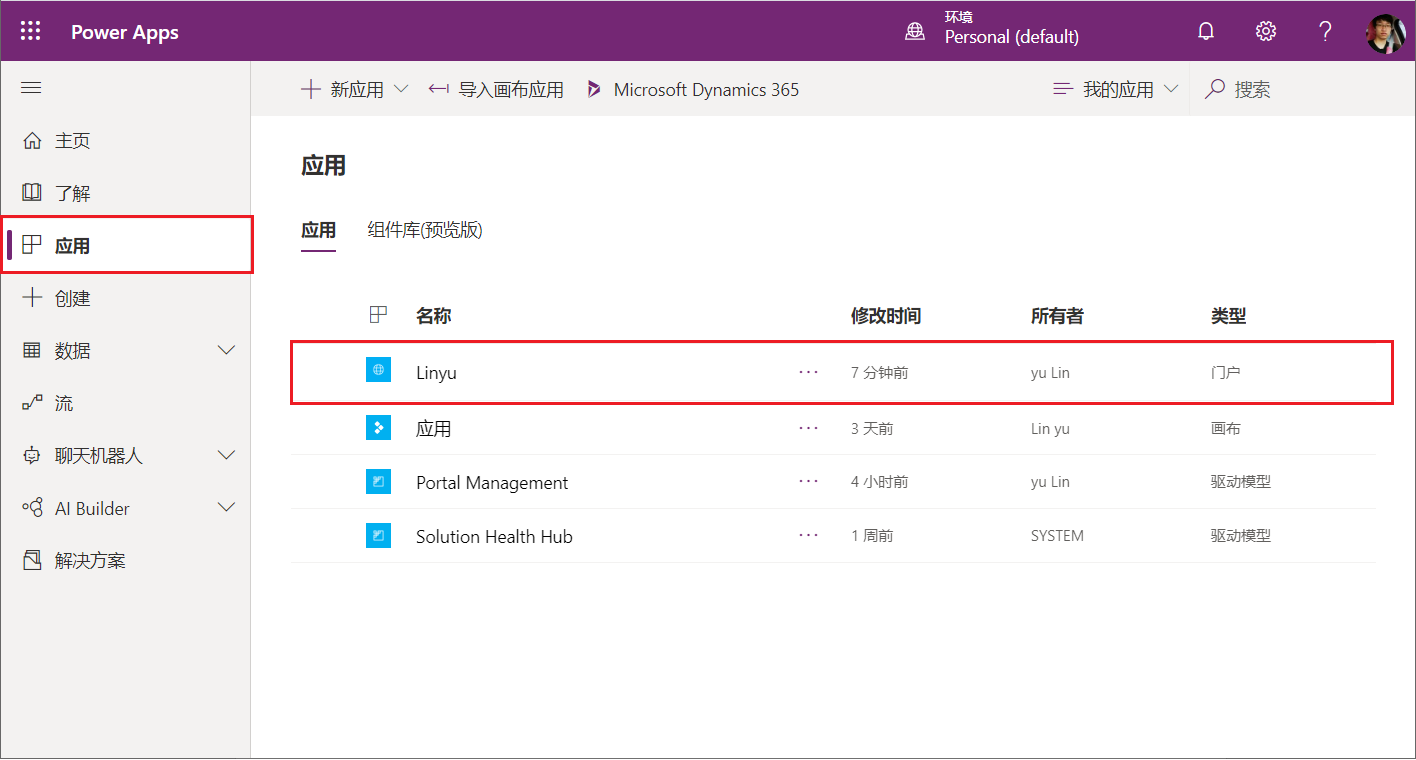Open the notifications bell
The width and height of the screenshot is (1416, 760).
(x=1206, y=31)
